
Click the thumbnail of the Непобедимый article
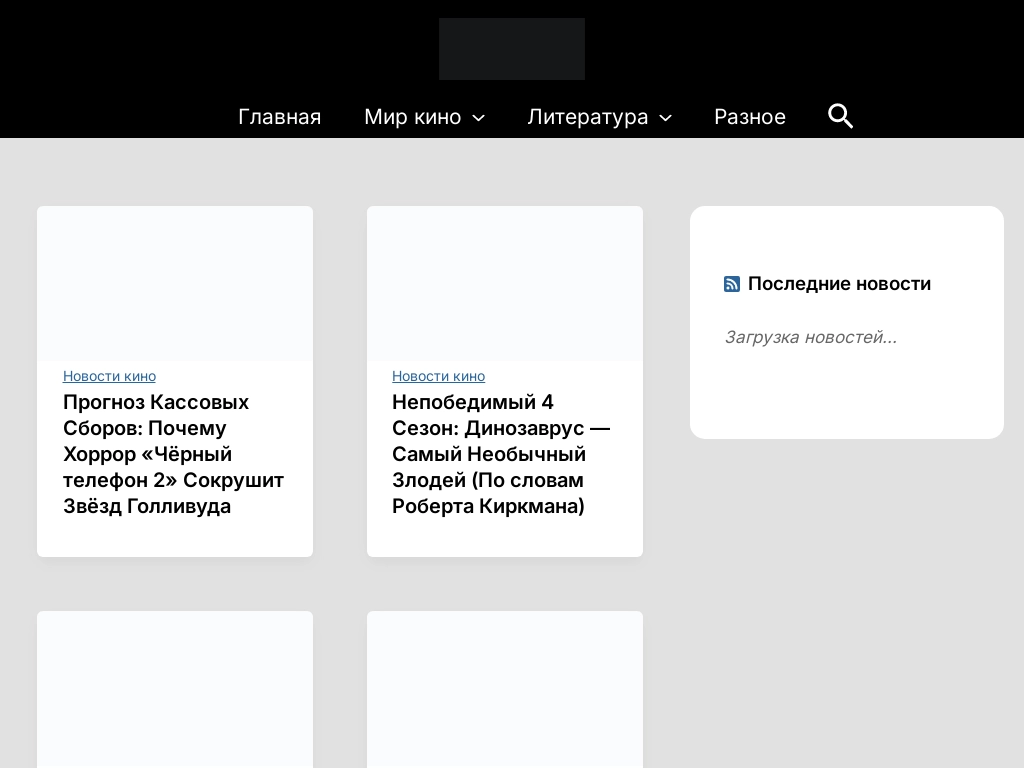(505, 283)
